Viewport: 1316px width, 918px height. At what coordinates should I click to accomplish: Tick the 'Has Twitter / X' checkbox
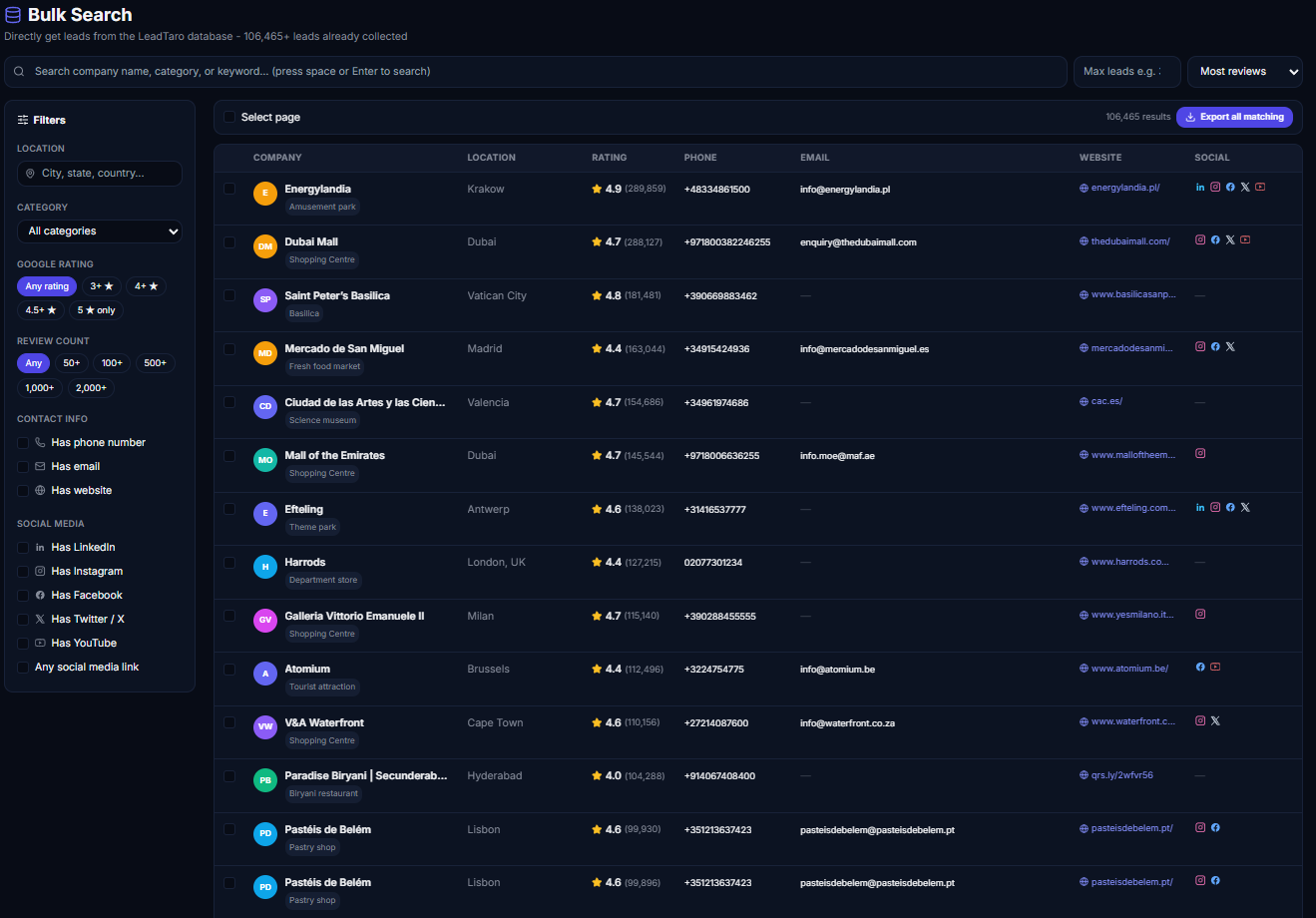[23, 620]
